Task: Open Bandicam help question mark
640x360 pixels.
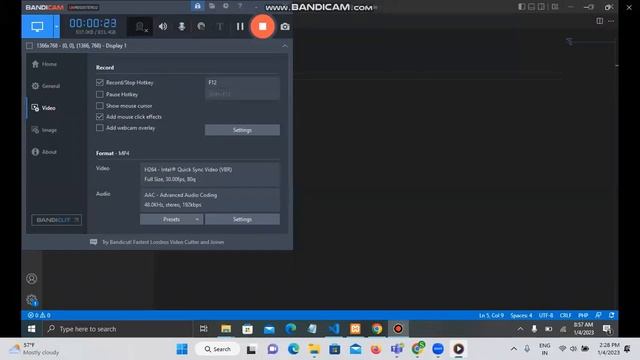Action: click(x=240, y=6)
